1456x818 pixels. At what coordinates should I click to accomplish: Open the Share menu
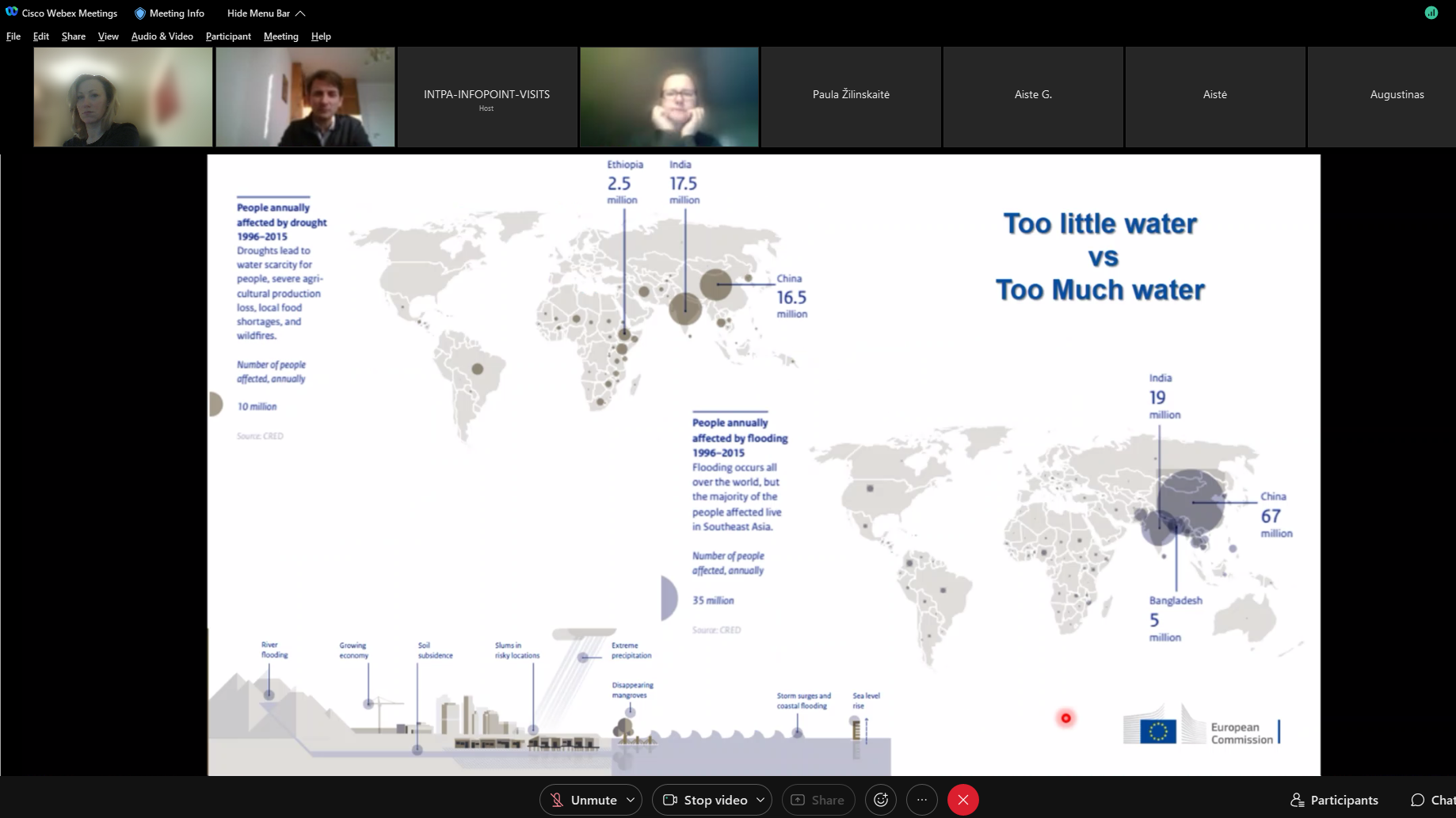74,36
